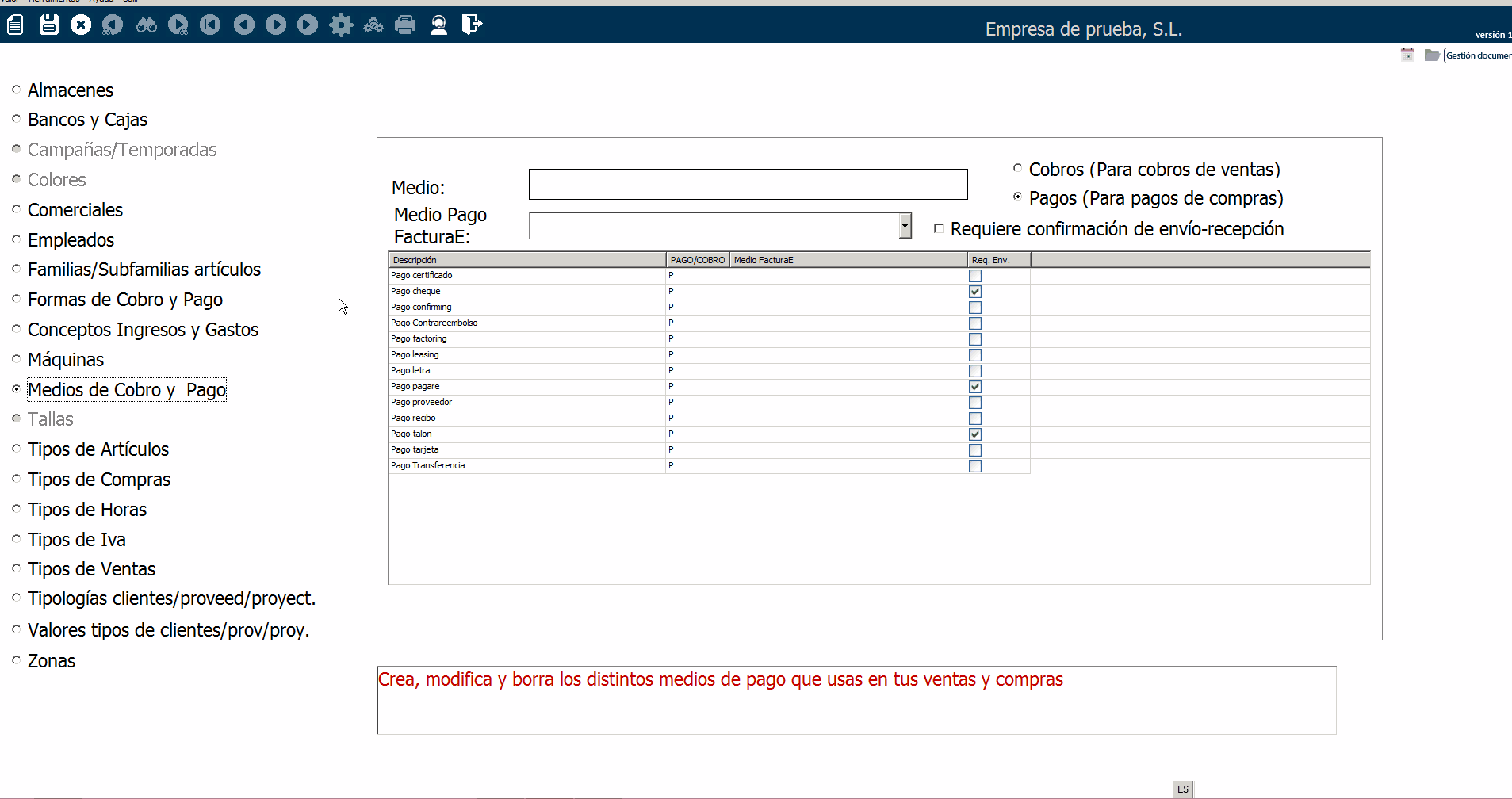Click the settings gear icon in toolbar
Screen dimensions: 1512x799
pyautogui.click(x=341, y=25)
